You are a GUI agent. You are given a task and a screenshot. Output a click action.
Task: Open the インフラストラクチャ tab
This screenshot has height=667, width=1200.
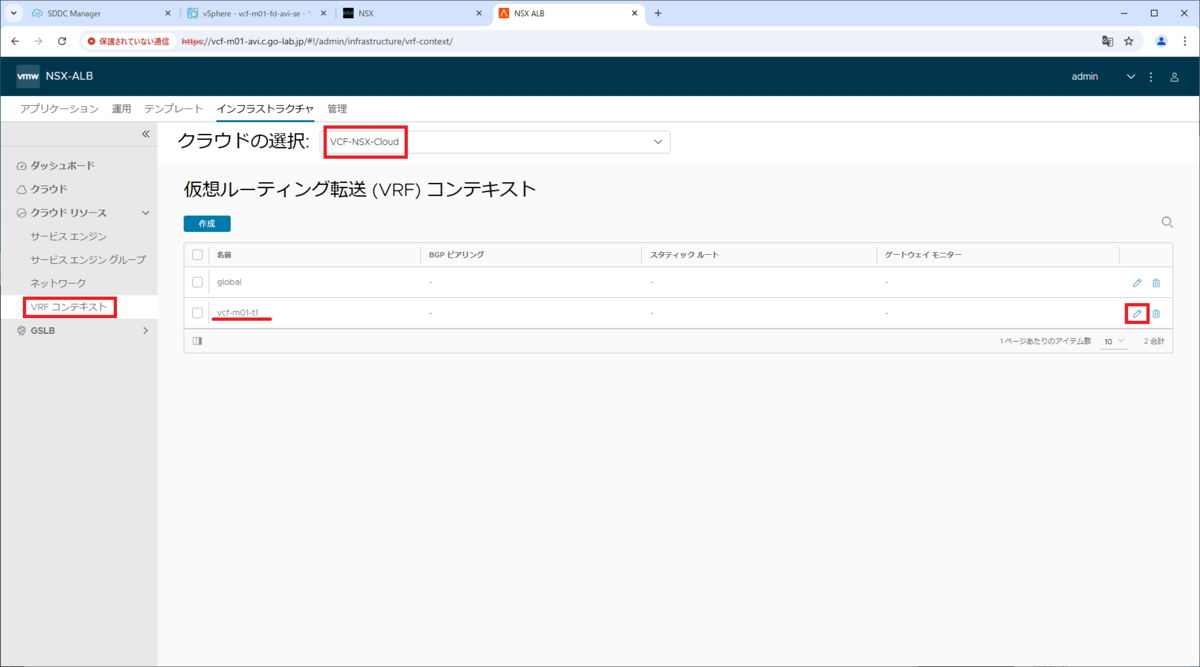(x=265, y=109)
